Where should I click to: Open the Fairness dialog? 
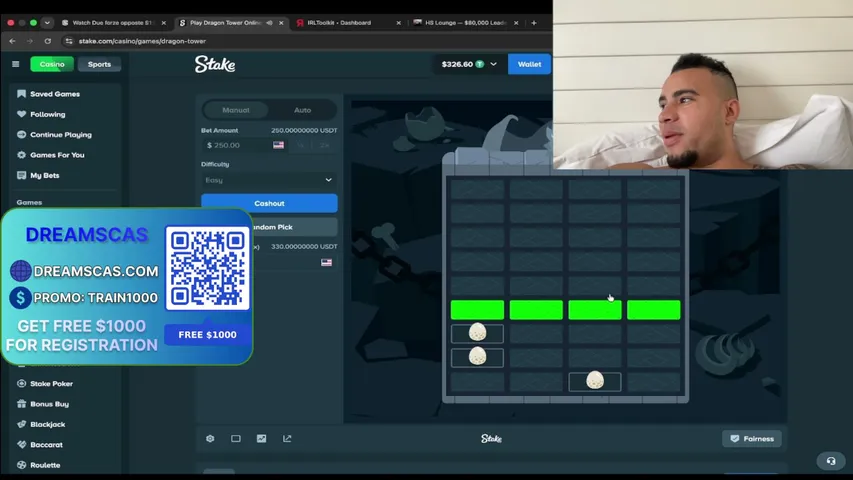pos(752,439)
